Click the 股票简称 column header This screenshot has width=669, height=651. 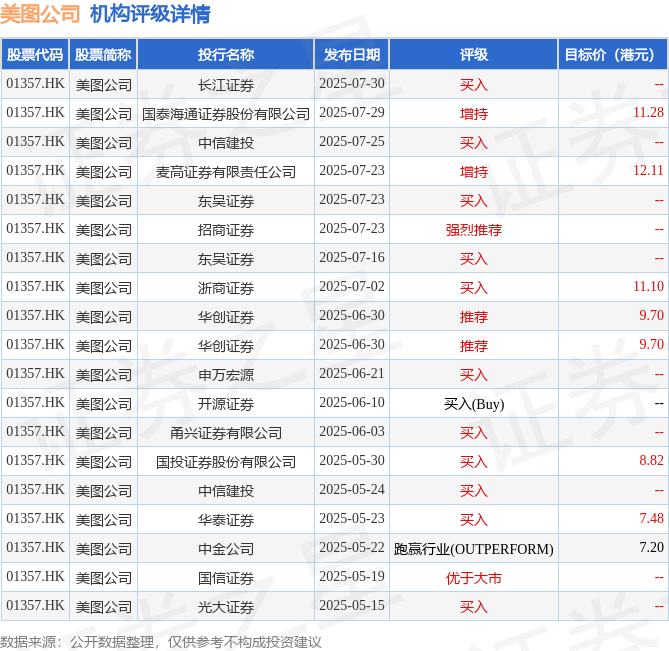click(103, 55)
